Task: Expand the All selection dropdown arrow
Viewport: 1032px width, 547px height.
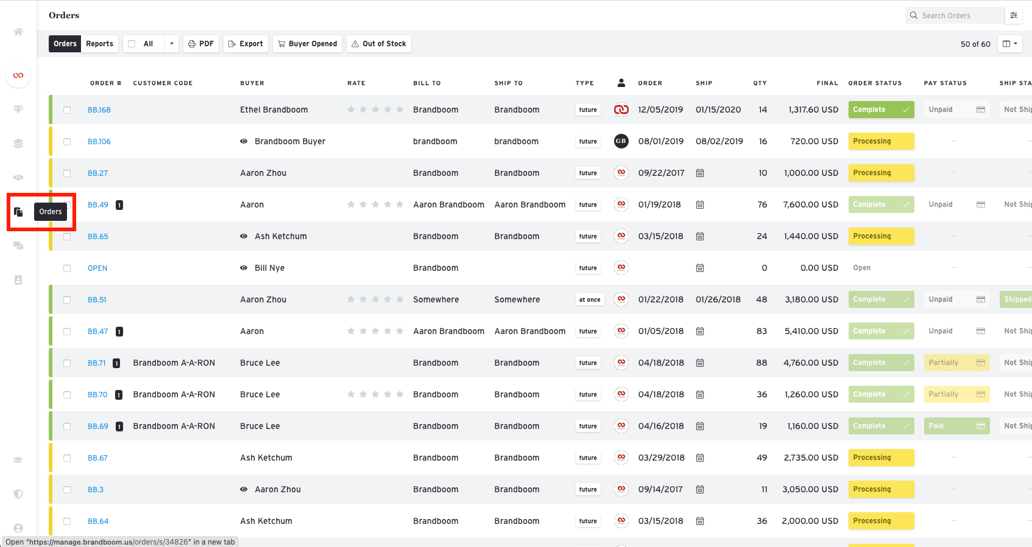Action: point(171,44)
